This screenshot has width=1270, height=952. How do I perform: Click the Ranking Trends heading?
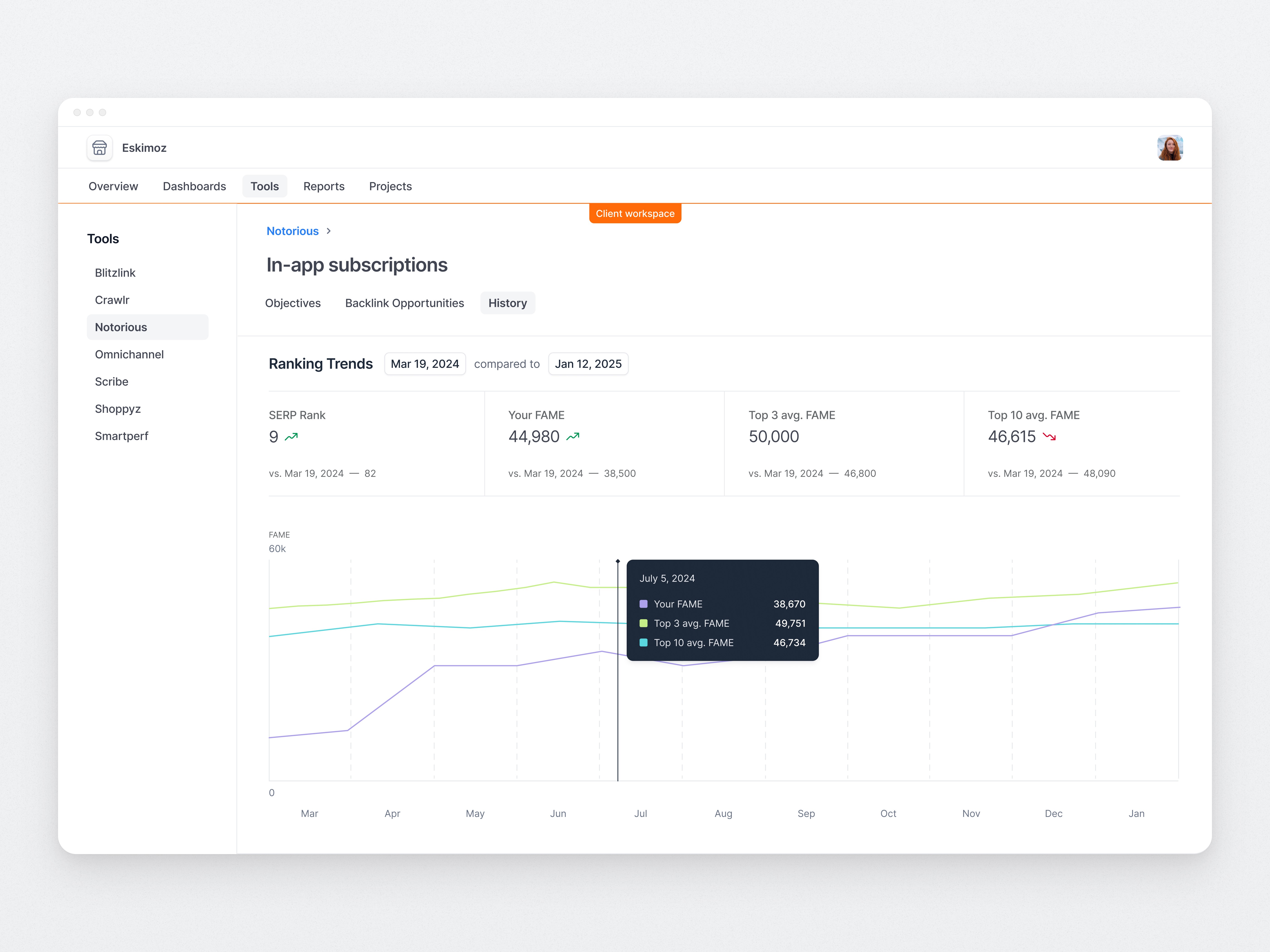click(321, 364)
